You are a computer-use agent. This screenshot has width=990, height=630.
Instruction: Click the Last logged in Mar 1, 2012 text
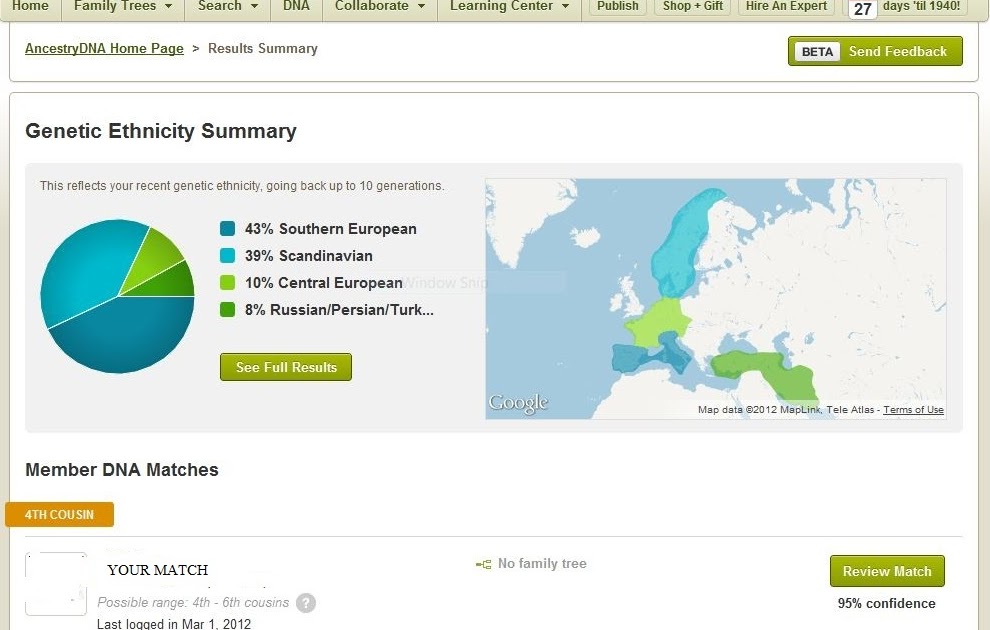(174, 624)
